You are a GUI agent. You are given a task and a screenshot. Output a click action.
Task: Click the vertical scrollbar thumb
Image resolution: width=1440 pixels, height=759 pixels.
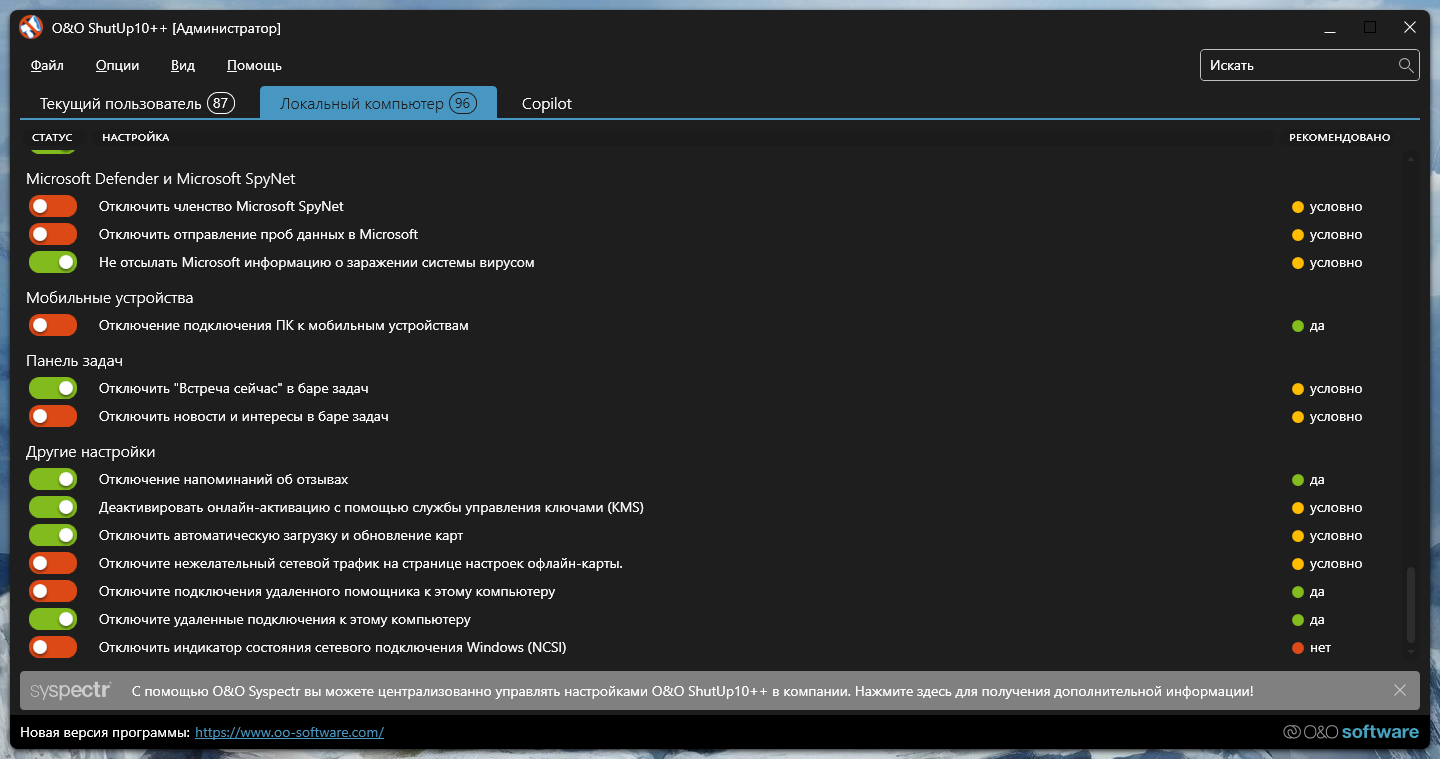pyautogui.click(x=1411, y=605)
